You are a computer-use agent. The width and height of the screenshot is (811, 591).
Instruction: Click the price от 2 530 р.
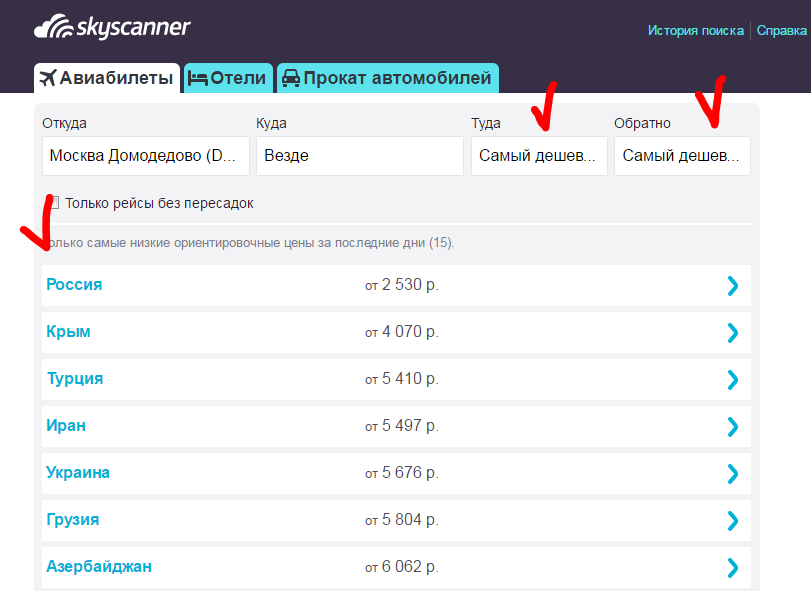point(402,285)
